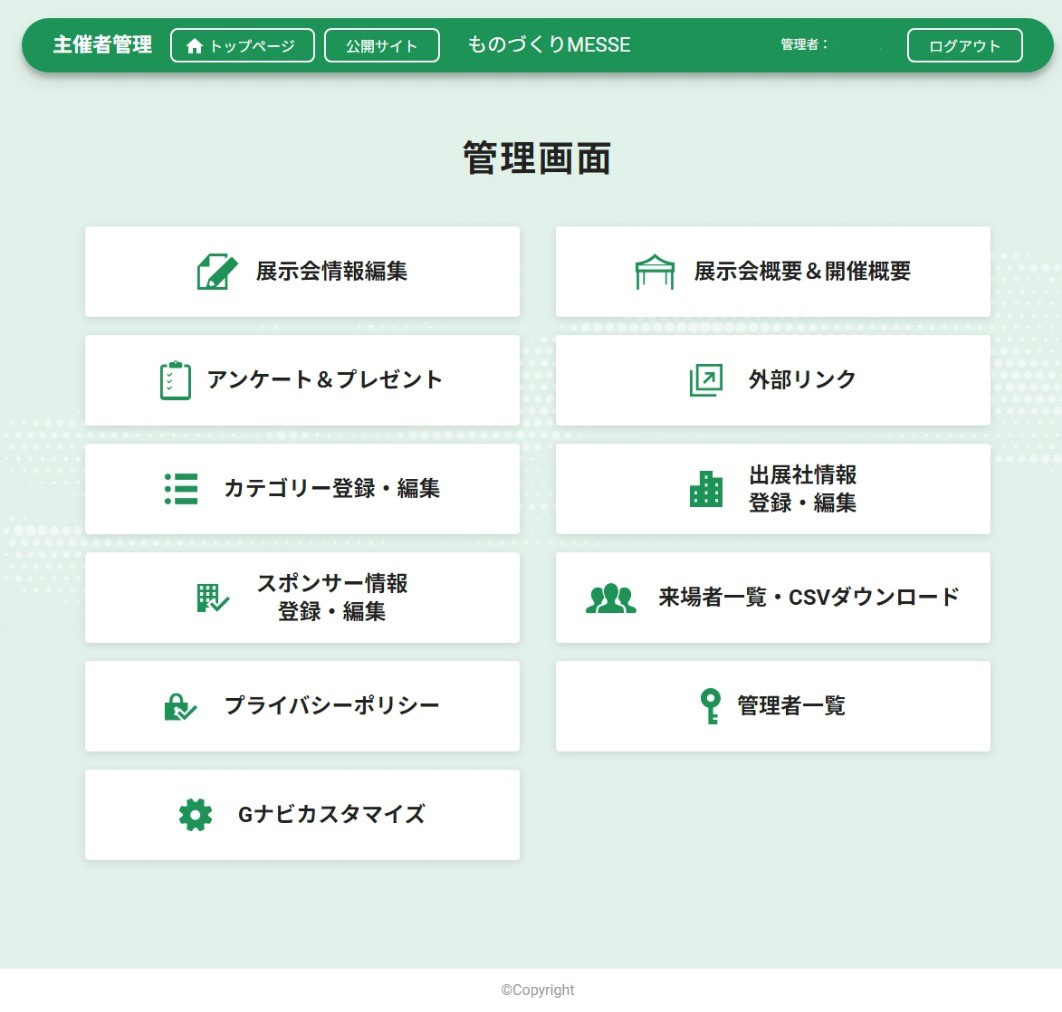Screen dimensions: 1062x1012
Task: Open 展示会情報編集 text link
Action: 332,271
